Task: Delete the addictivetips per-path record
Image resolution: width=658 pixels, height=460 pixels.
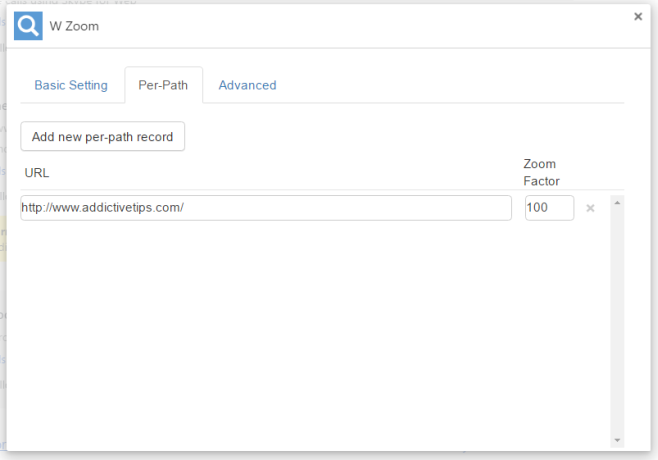Action: tap(590, 208)
